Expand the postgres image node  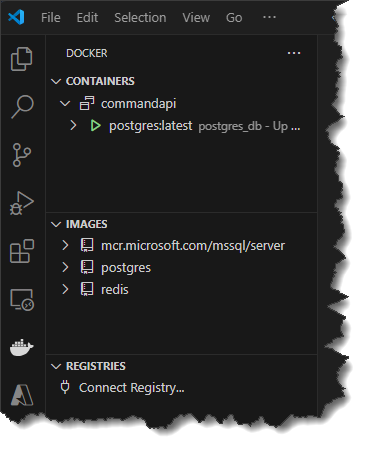tap(65, 267)
